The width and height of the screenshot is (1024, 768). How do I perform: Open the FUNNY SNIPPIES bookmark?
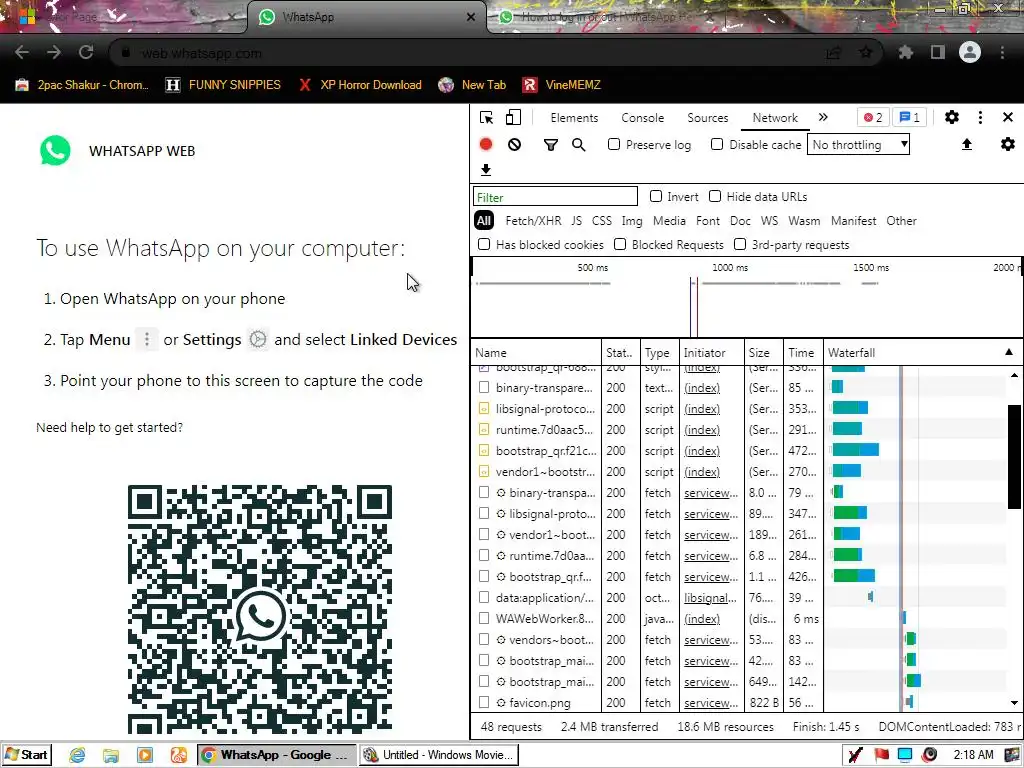223,85
